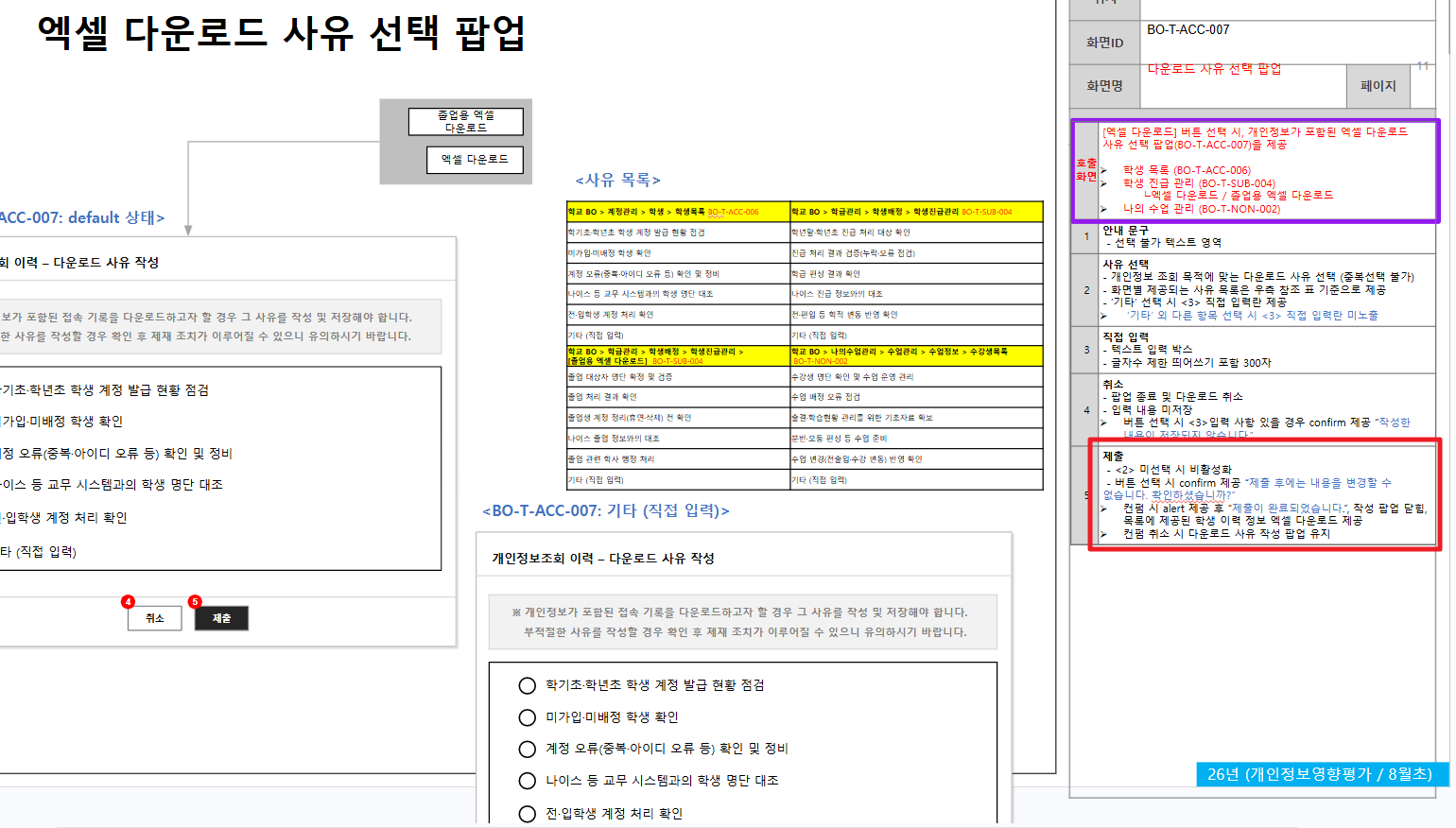Click the <BO-T-ACC-007: 기타 (직접 입력)> heading

[x=606, y=510]
